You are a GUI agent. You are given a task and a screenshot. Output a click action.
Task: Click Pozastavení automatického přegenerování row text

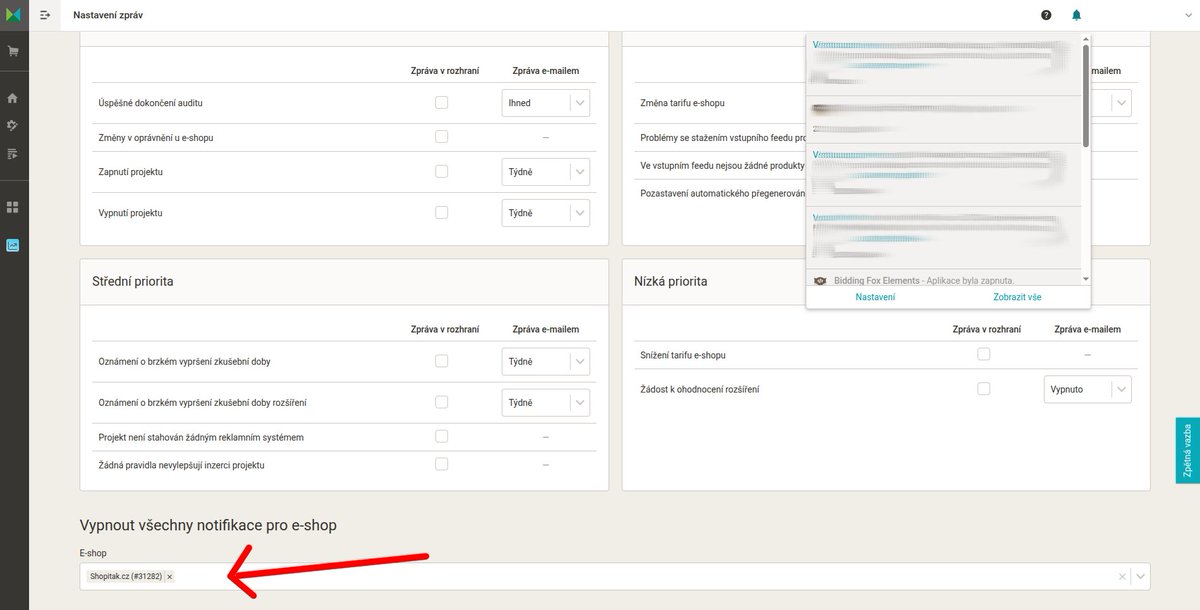pos(722,193)
